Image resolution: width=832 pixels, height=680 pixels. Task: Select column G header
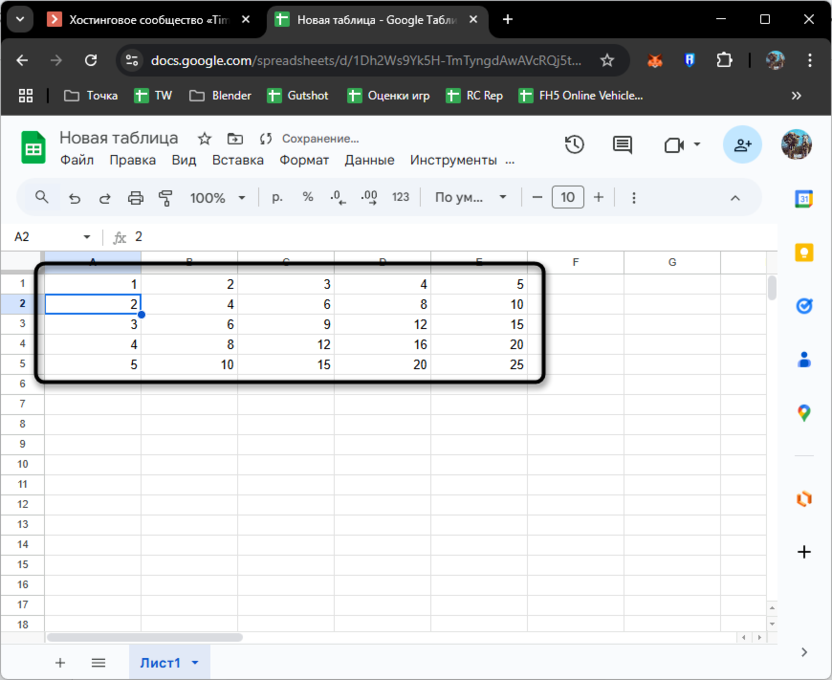tap(672, 263)
